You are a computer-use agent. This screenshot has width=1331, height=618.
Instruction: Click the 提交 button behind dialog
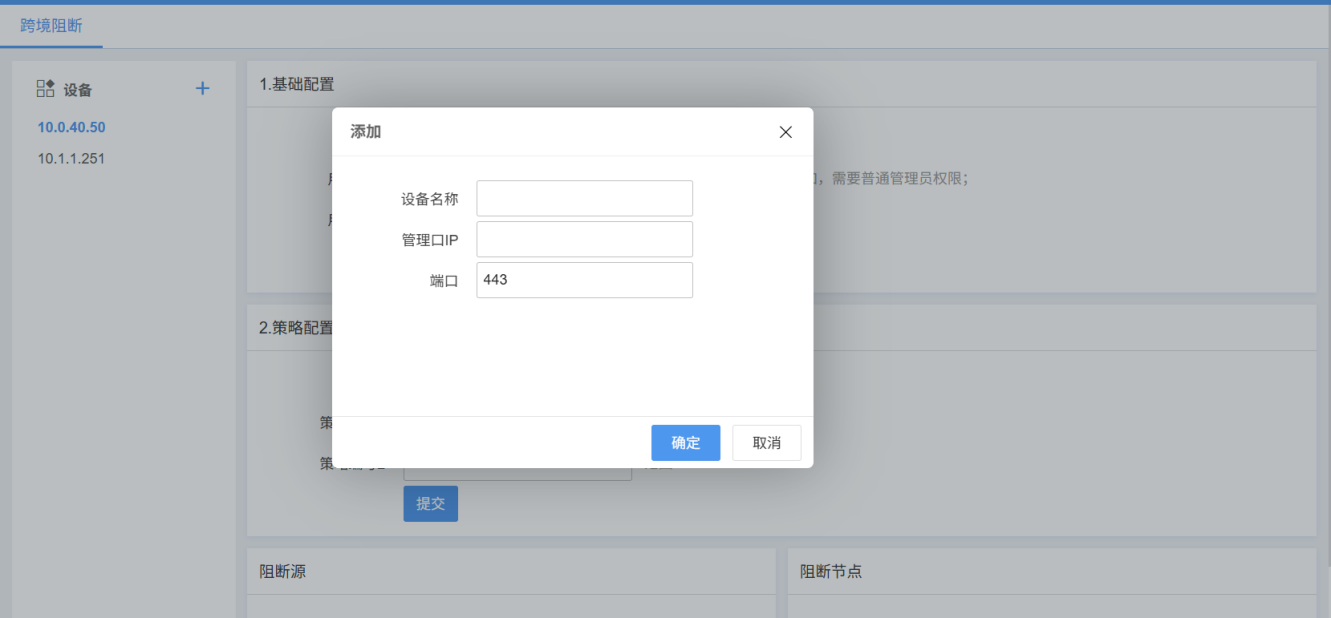[x=430, y=504]
